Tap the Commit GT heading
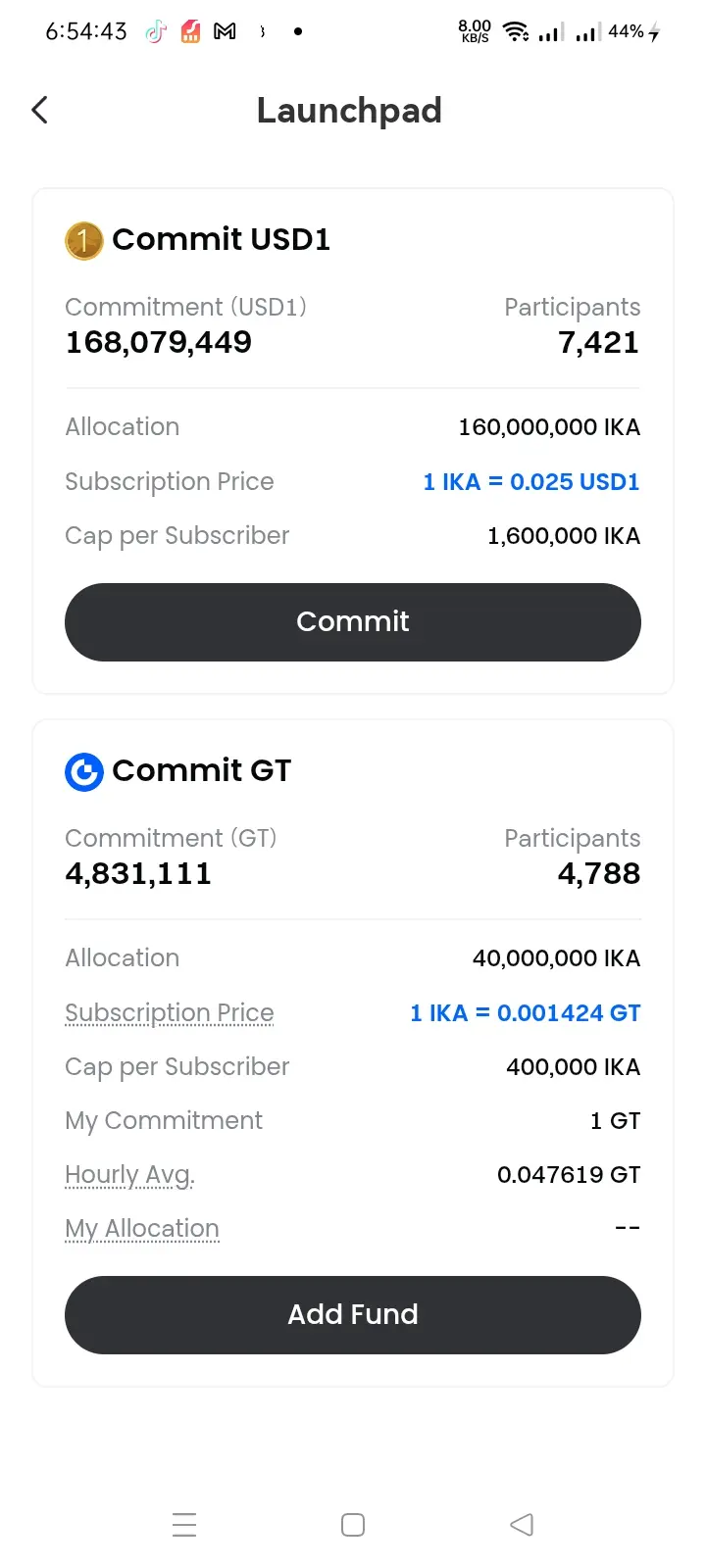 [x=202, y=771]
